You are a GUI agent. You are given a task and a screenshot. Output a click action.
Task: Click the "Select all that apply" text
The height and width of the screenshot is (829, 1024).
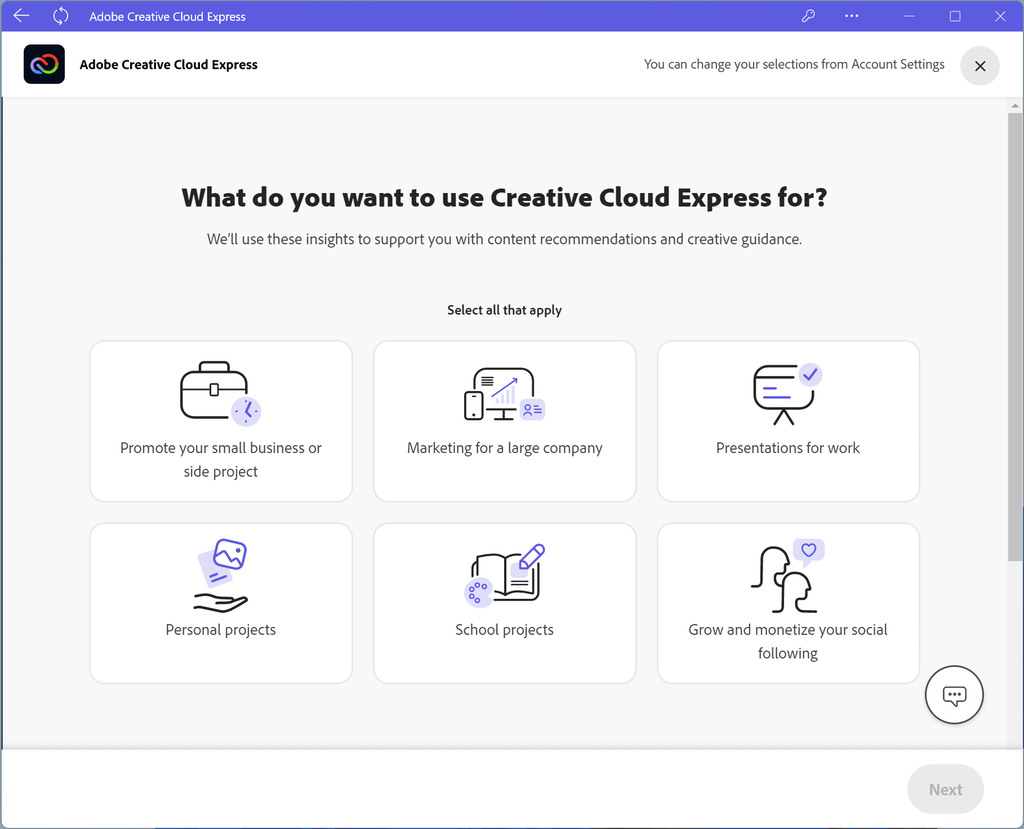(504, 310)
